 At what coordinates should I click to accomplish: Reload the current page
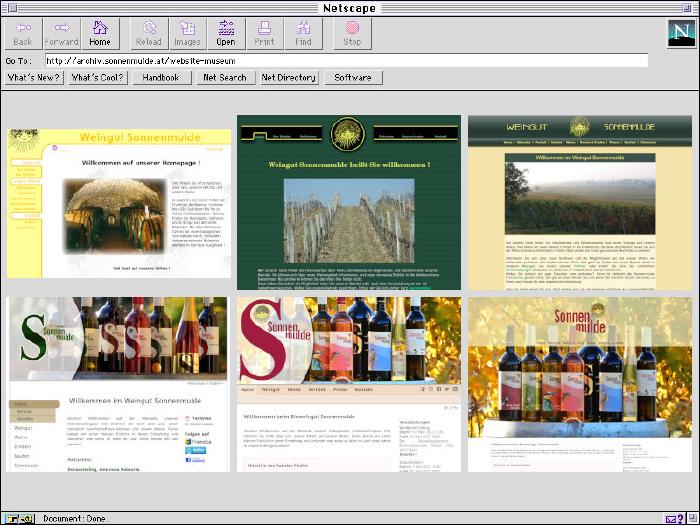149,34
